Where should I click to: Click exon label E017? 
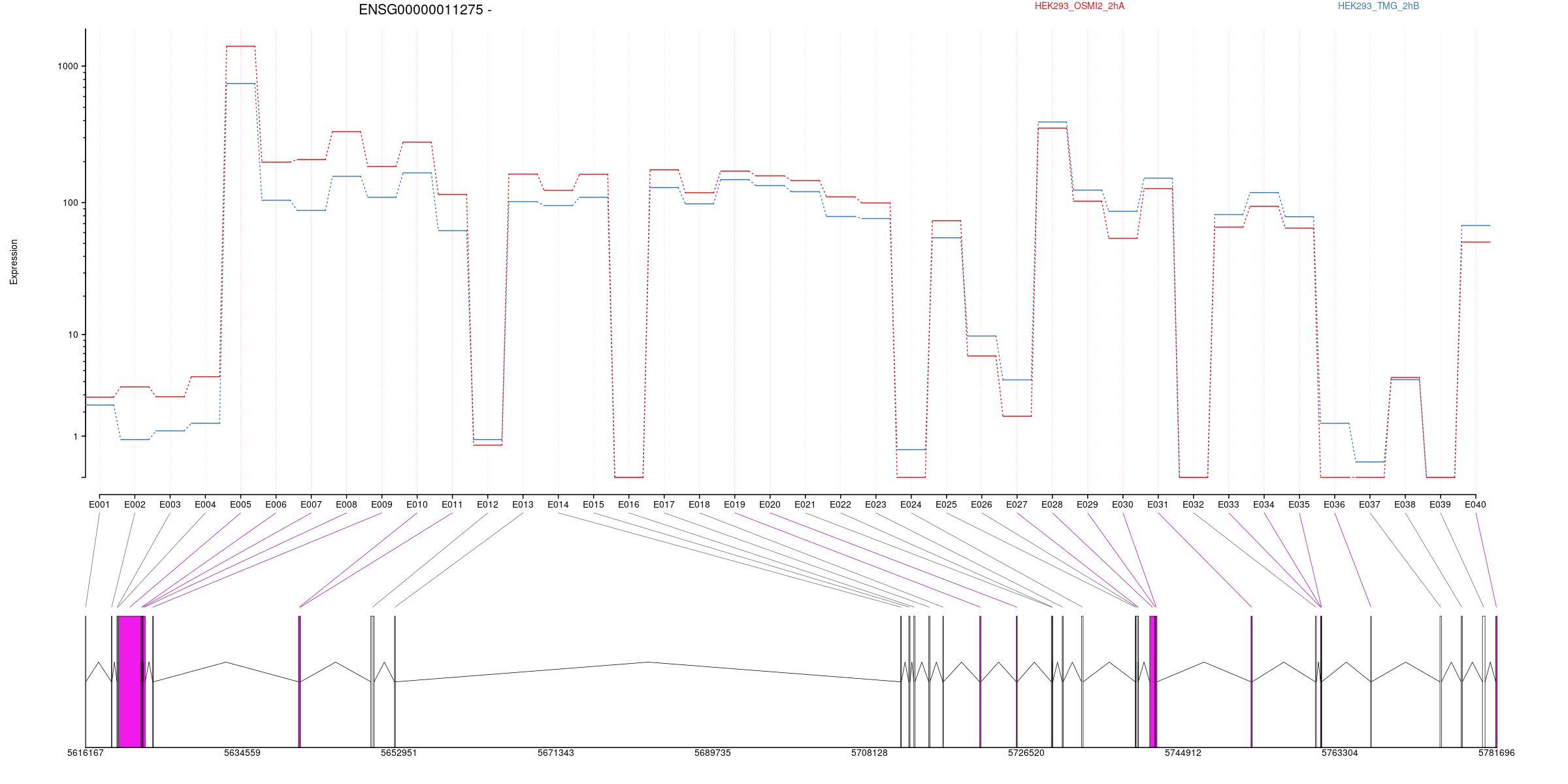pyautogui.click(x=664, y=504)
